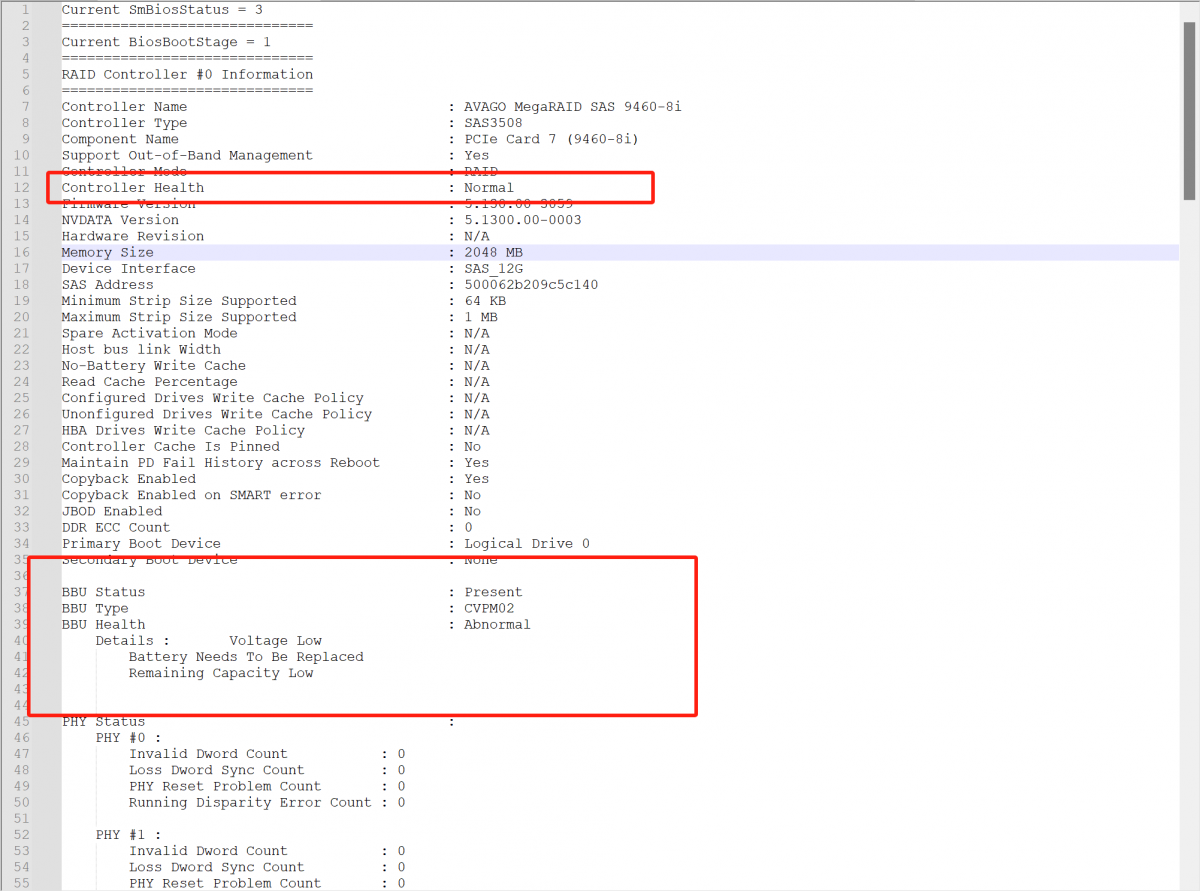Image resolution: width=1200 pixels, height=891 pixels.
Task: Click the 'Battery Needs To Be Replaced' line
Action: coord(246,657)
